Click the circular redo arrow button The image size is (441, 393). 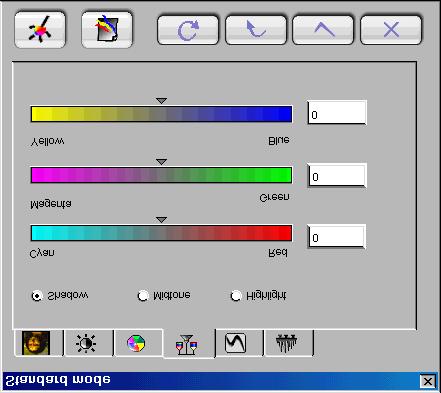point(188,30)
